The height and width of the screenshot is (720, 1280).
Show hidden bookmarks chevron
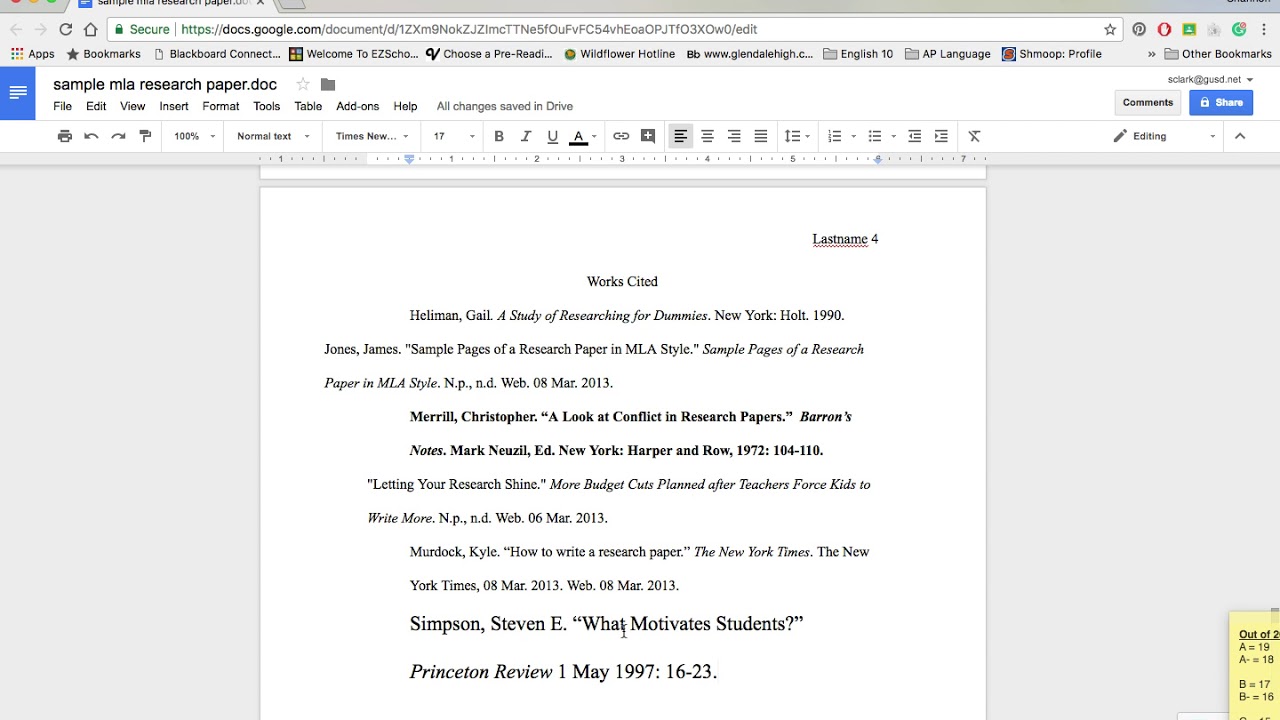coord(1151,54)
